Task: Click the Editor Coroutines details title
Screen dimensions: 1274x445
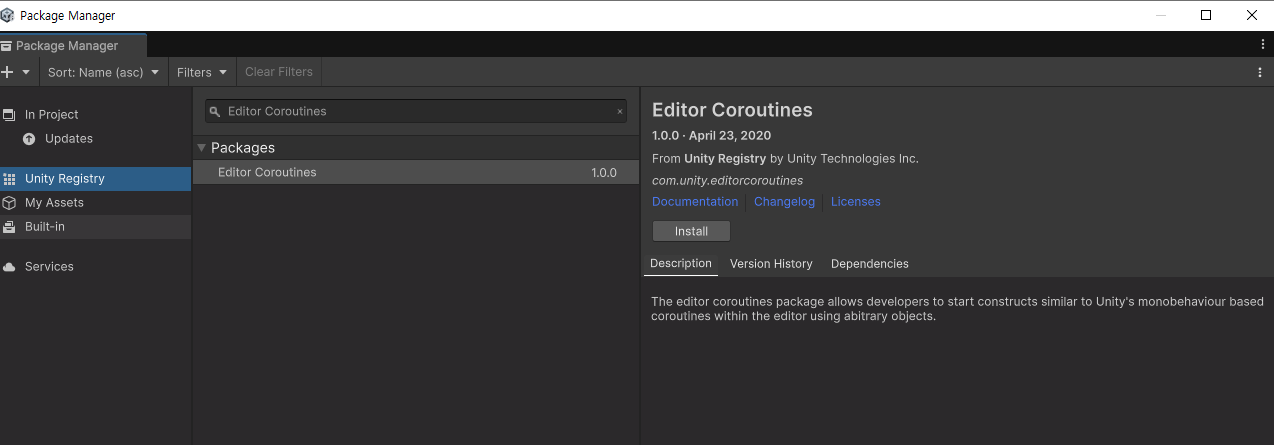Action: 732,110
